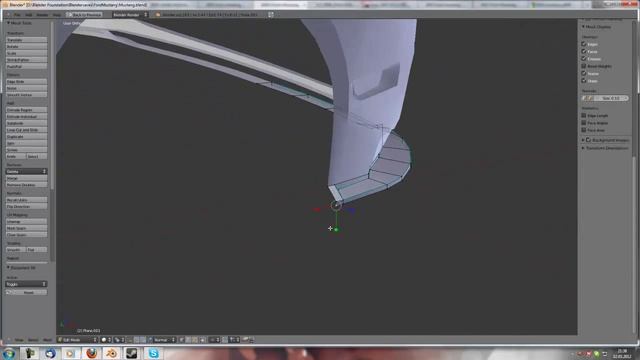Collapse the Mesh Display panel
The width and height of the screenshot is (640, 360).
583,27
